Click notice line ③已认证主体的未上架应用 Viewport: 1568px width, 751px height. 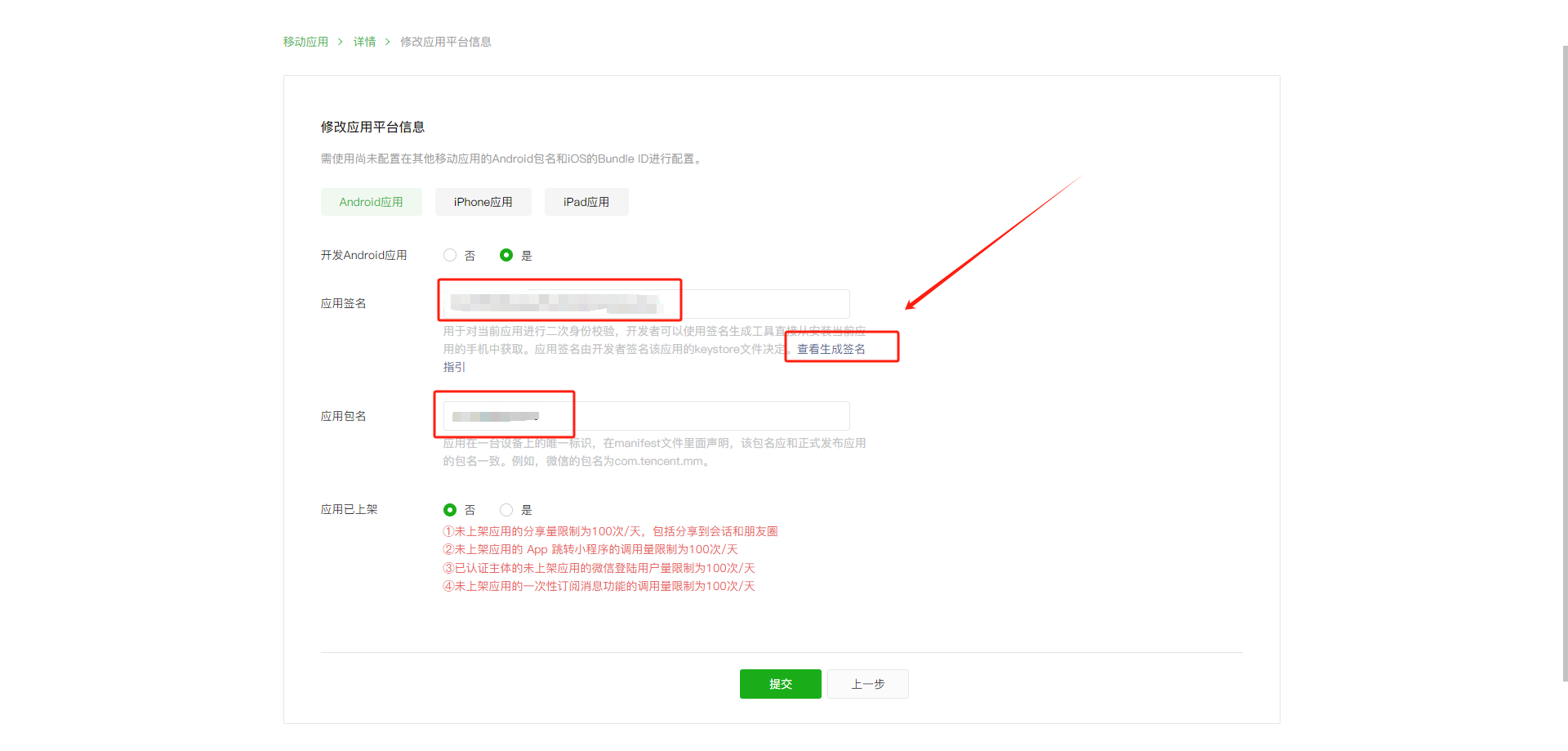point(599,568)
